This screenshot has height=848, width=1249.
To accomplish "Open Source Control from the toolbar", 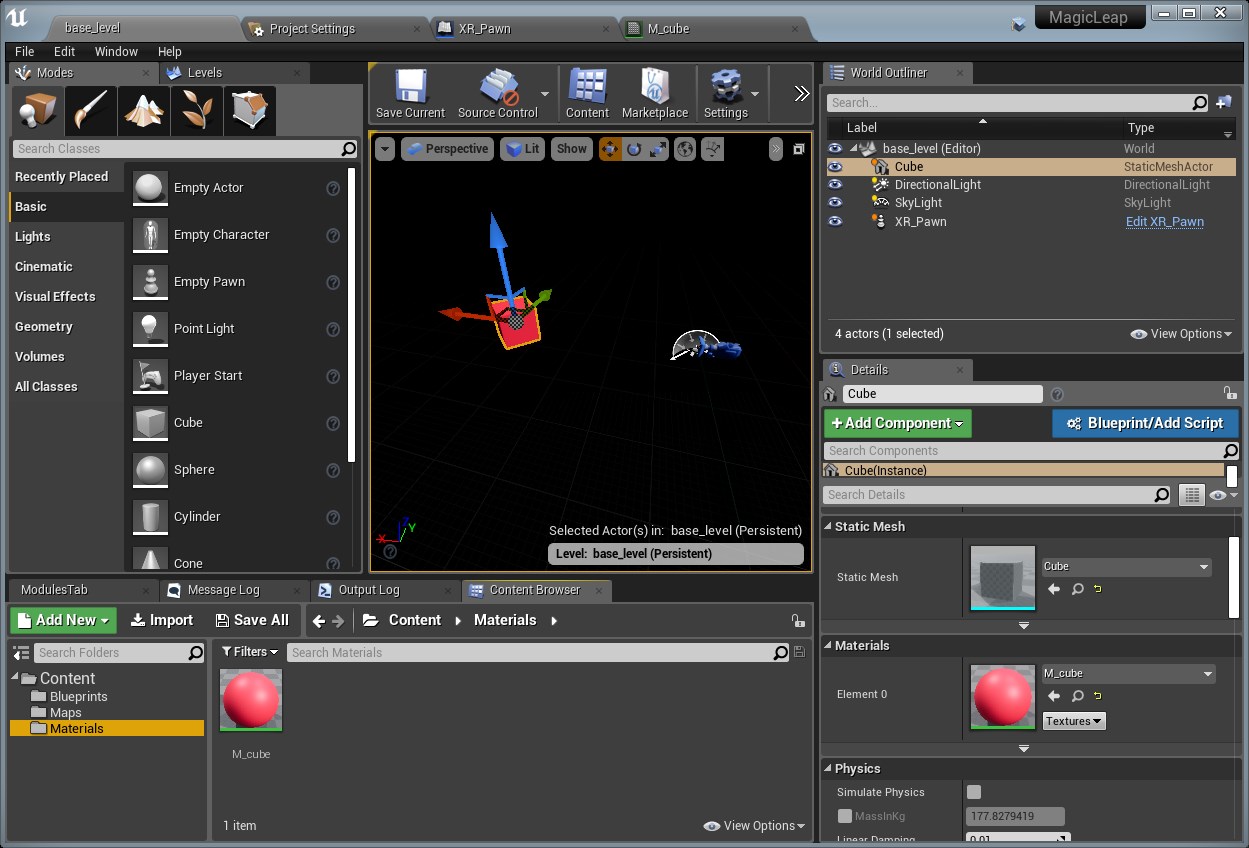I will tap(498, 95).
